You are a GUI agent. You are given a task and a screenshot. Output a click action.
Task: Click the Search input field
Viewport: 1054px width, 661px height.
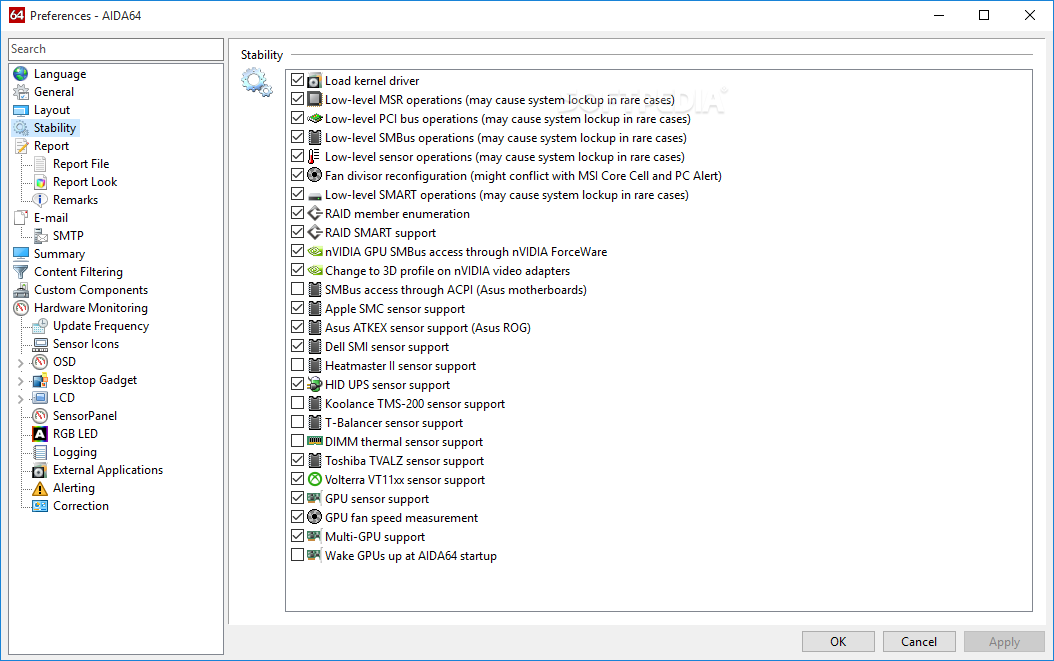pyautogui.click(x=116, y=49)
